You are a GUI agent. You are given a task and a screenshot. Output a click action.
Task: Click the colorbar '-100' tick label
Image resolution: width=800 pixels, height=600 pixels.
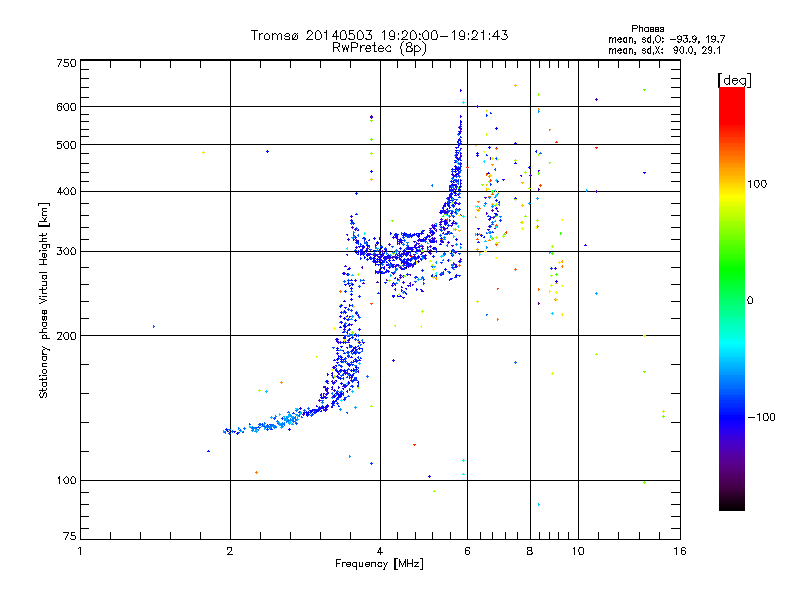tap(761, 417)
